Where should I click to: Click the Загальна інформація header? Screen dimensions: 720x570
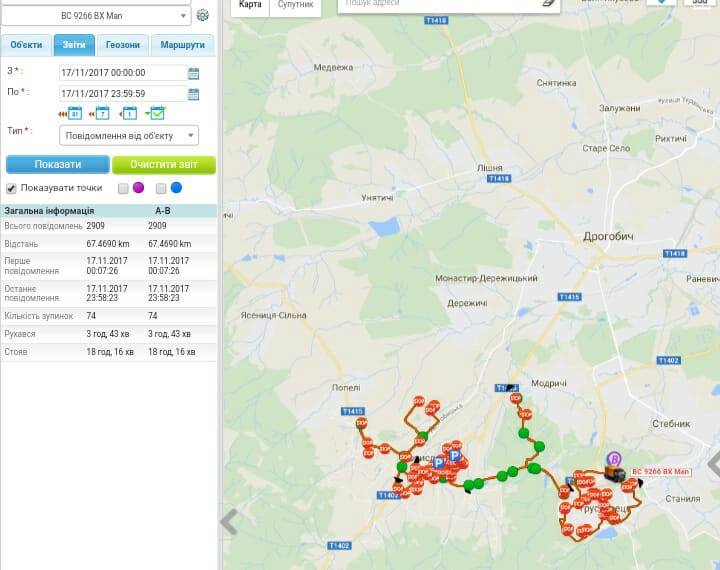(x=49, y=211)
